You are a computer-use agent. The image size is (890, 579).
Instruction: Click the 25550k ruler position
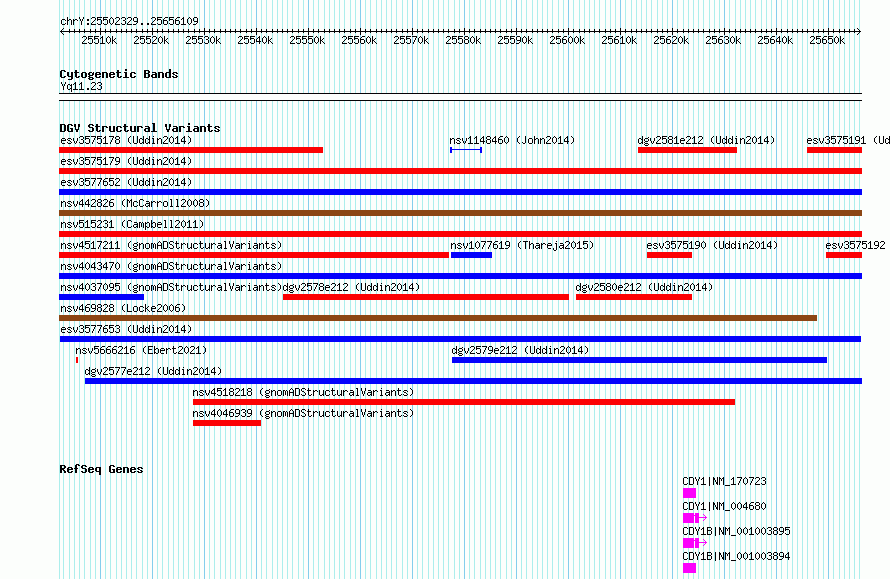pyautogui.click(x=307, y=40)
